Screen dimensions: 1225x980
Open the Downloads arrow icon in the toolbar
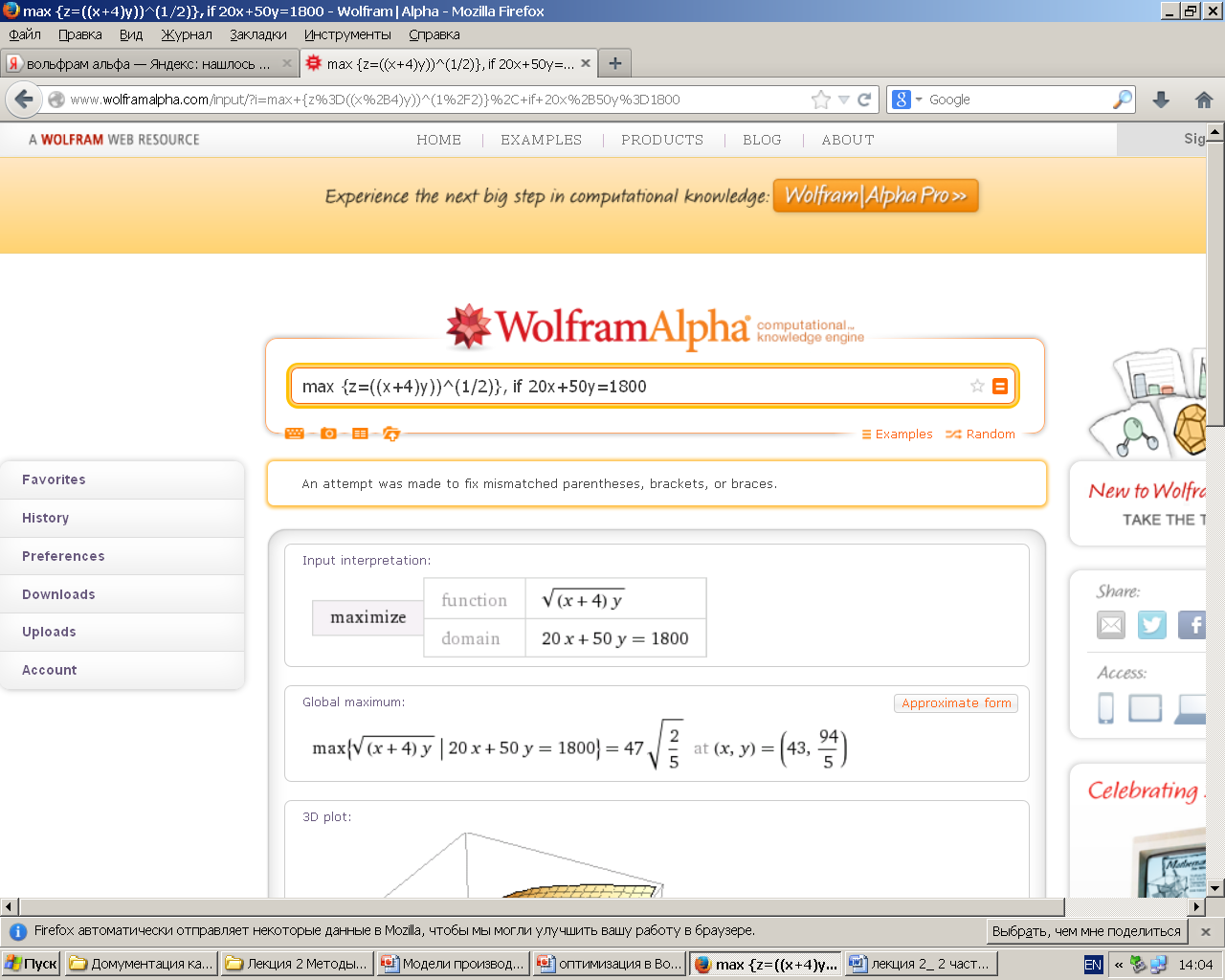pos(1161,100)
